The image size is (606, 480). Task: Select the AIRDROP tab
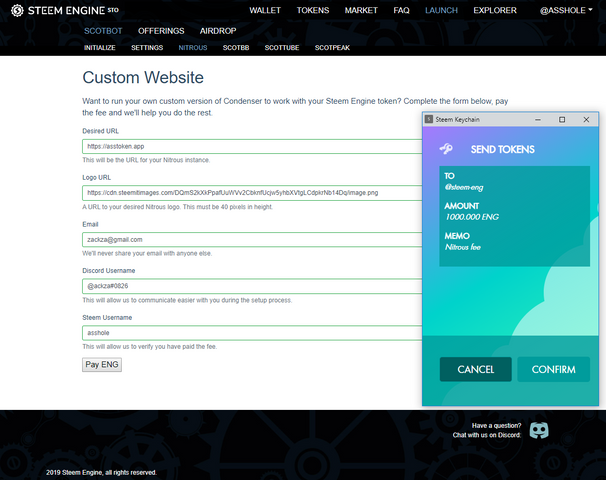(218, 31)
